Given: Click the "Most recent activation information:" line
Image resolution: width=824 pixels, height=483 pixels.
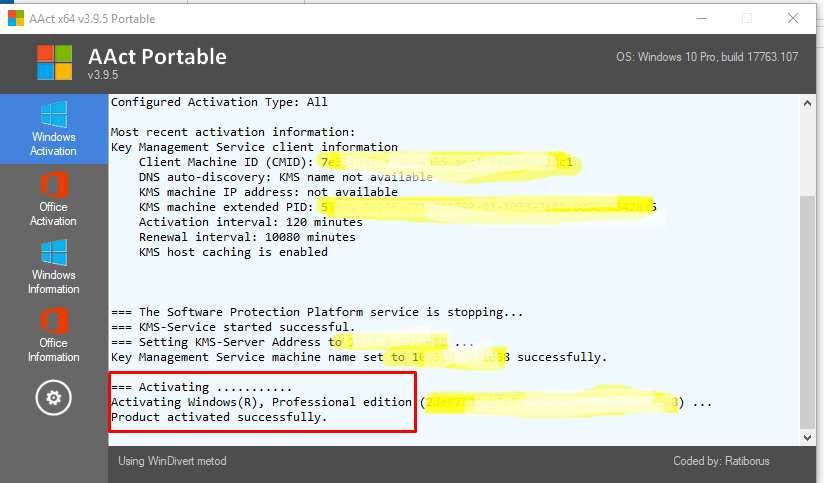Looking at the screenshot, I should pyautogui.click(x=233, y=132).
